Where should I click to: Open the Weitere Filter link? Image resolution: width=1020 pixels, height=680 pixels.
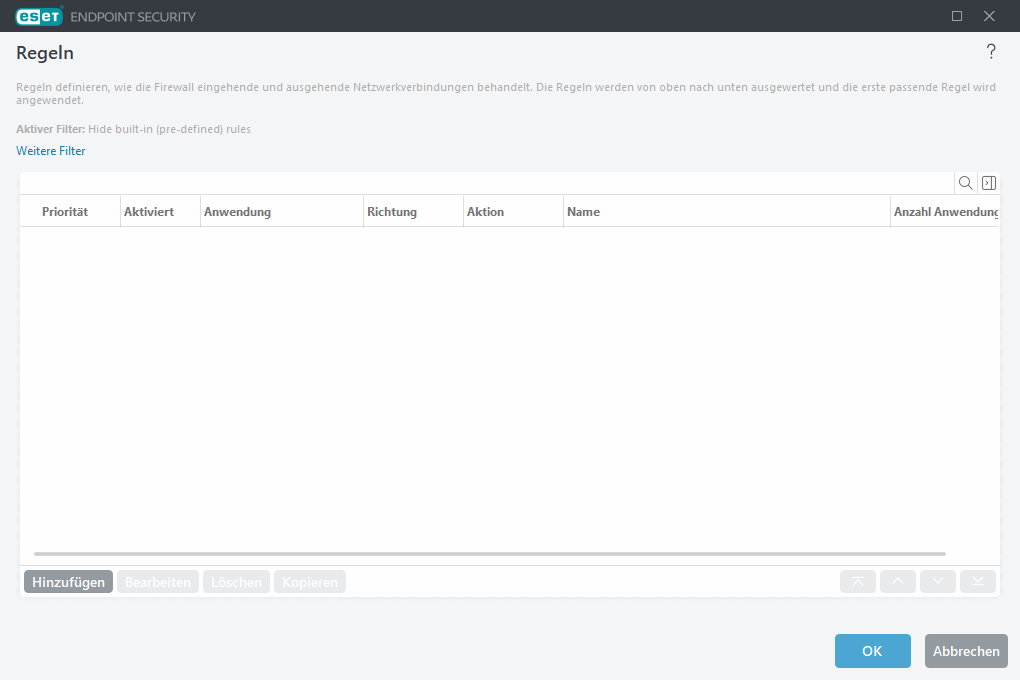pyautogui.click(x=51, y=151)
